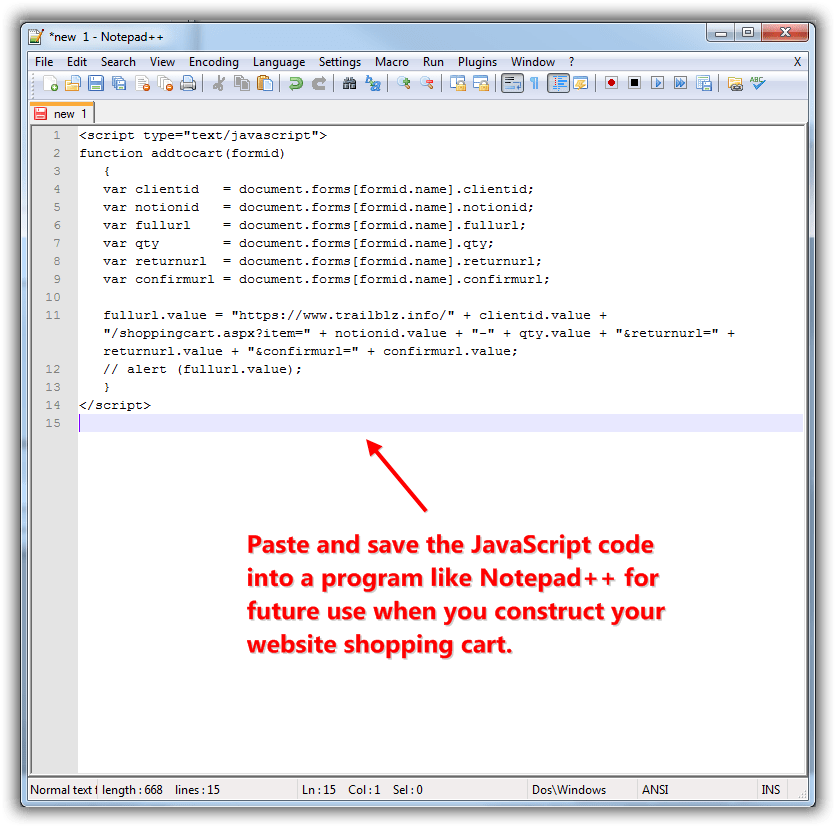Save the document with the Save icon
This screenshot has width=836, height=827.
click(x=96, y=84)
